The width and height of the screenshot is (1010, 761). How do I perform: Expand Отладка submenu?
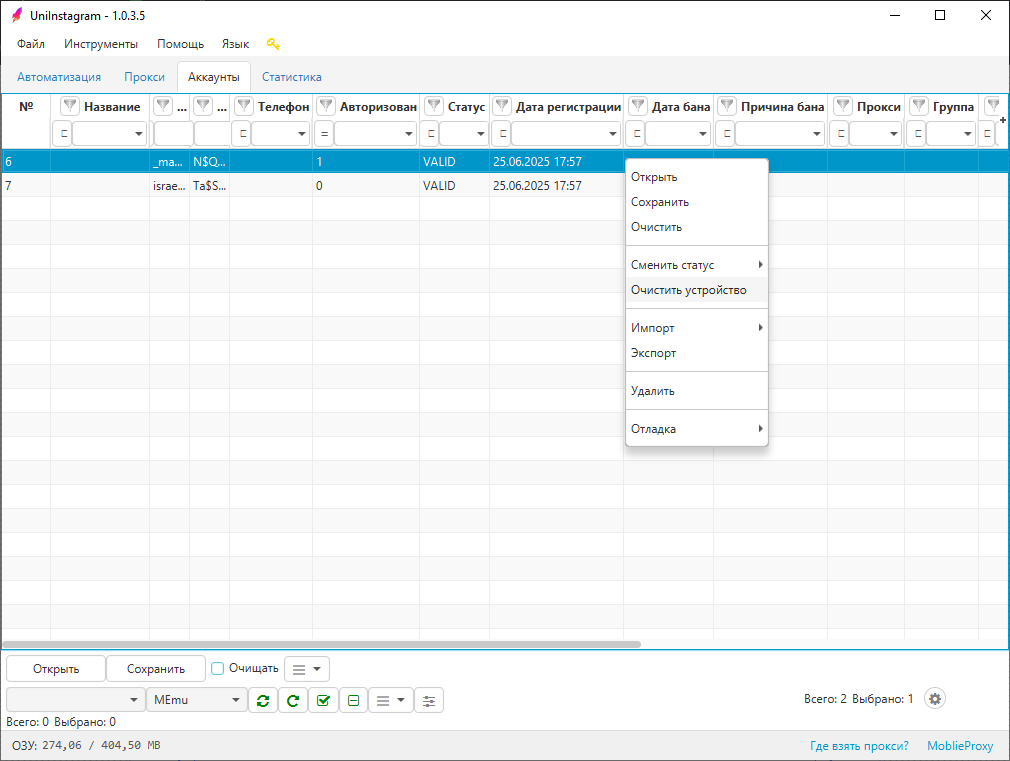coord(697,429)
